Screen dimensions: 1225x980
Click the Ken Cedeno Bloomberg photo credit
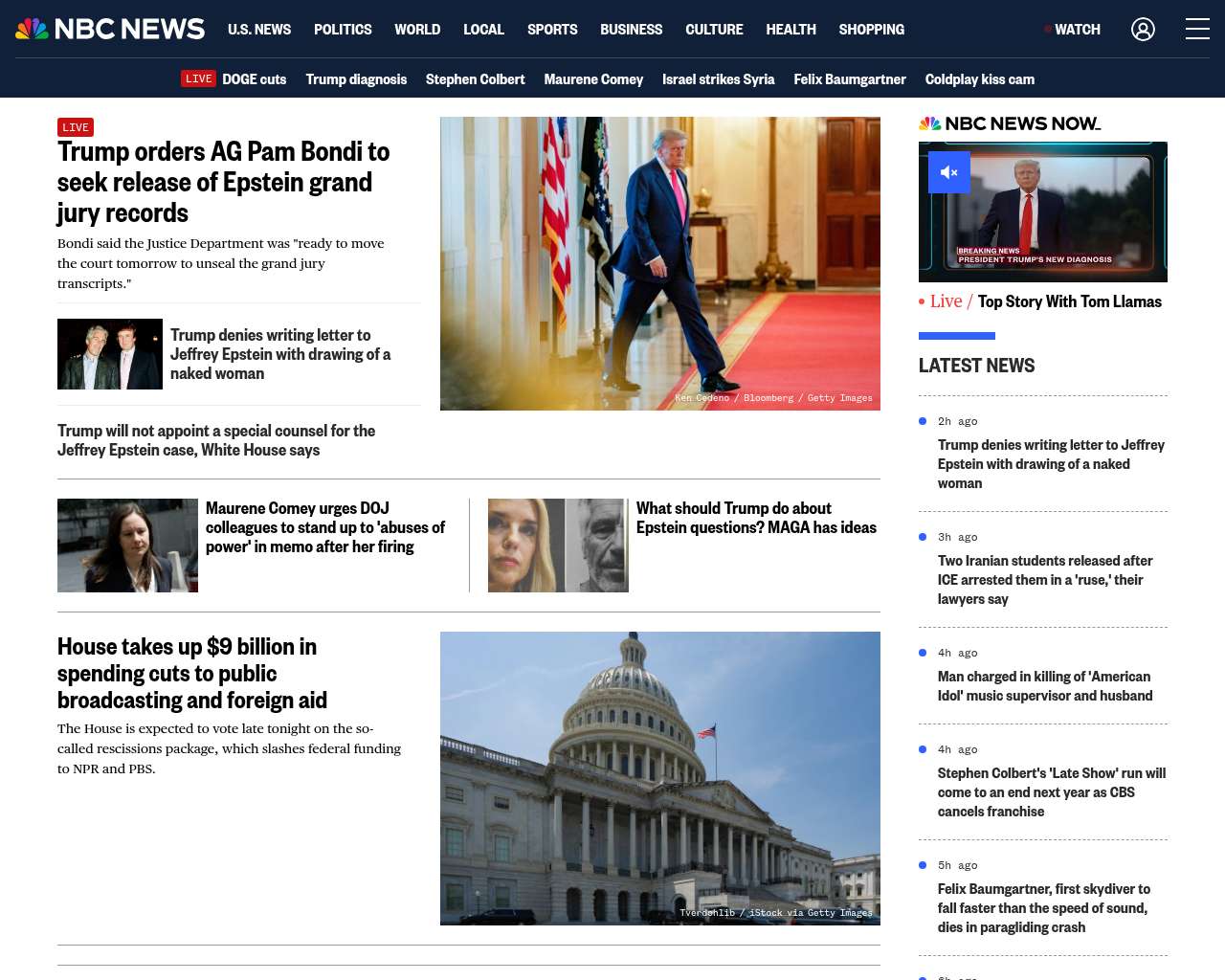coord(773,398)
